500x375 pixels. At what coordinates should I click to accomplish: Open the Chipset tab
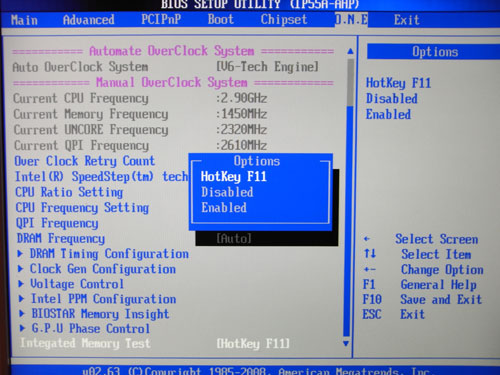point(284,19)
